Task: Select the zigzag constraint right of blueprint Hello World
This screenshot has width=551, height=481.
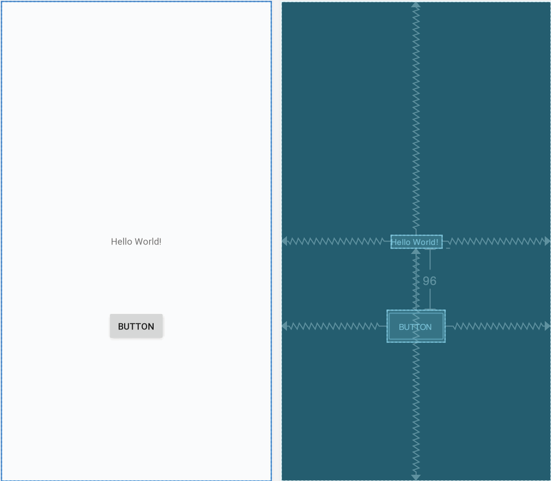Action: click(x=497, y=241)
